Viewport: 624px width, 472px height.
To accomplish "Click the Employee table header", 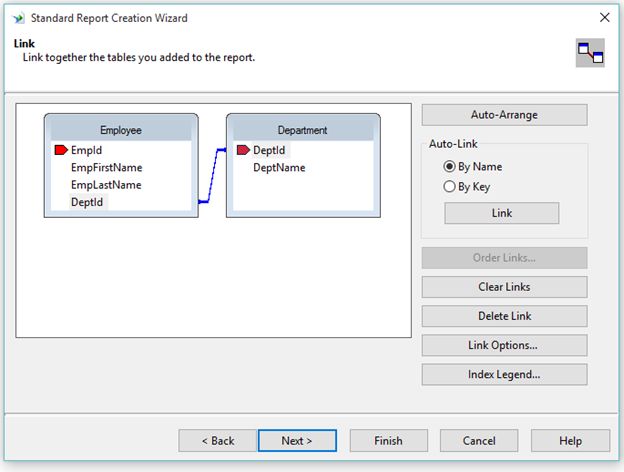I will 121,130.
